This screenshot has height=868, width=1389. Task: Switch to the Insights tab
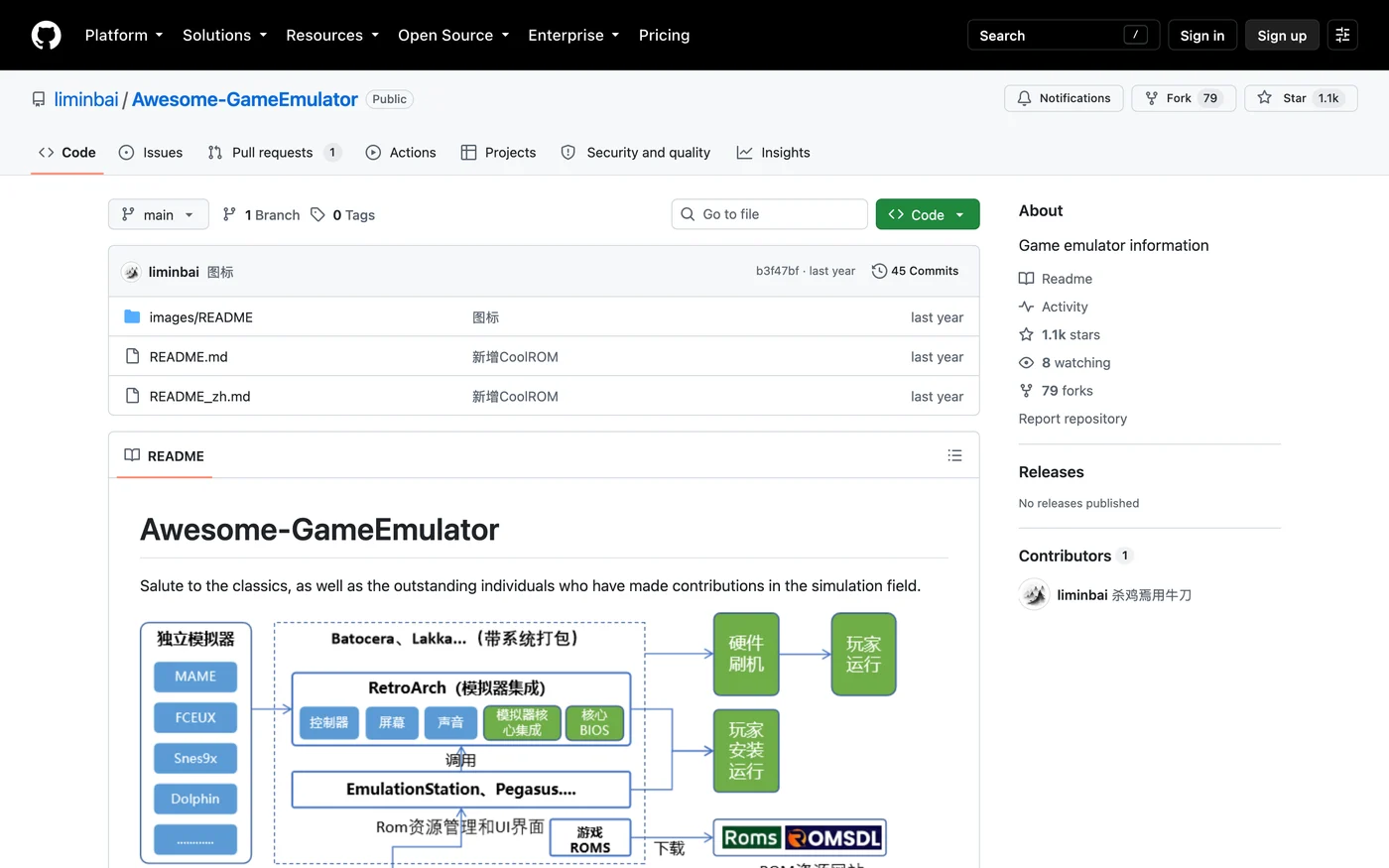[774, 152]
